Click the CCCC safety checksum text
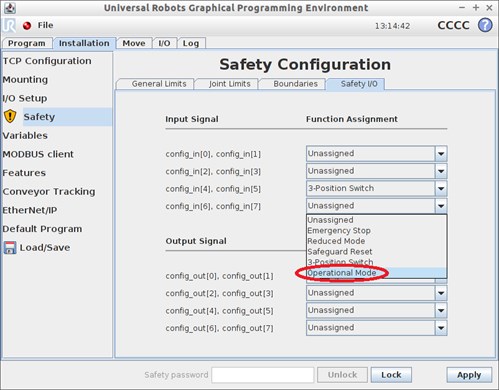This screenshot has width=499, height=390. pyautogui.click(x=453, y=25)
